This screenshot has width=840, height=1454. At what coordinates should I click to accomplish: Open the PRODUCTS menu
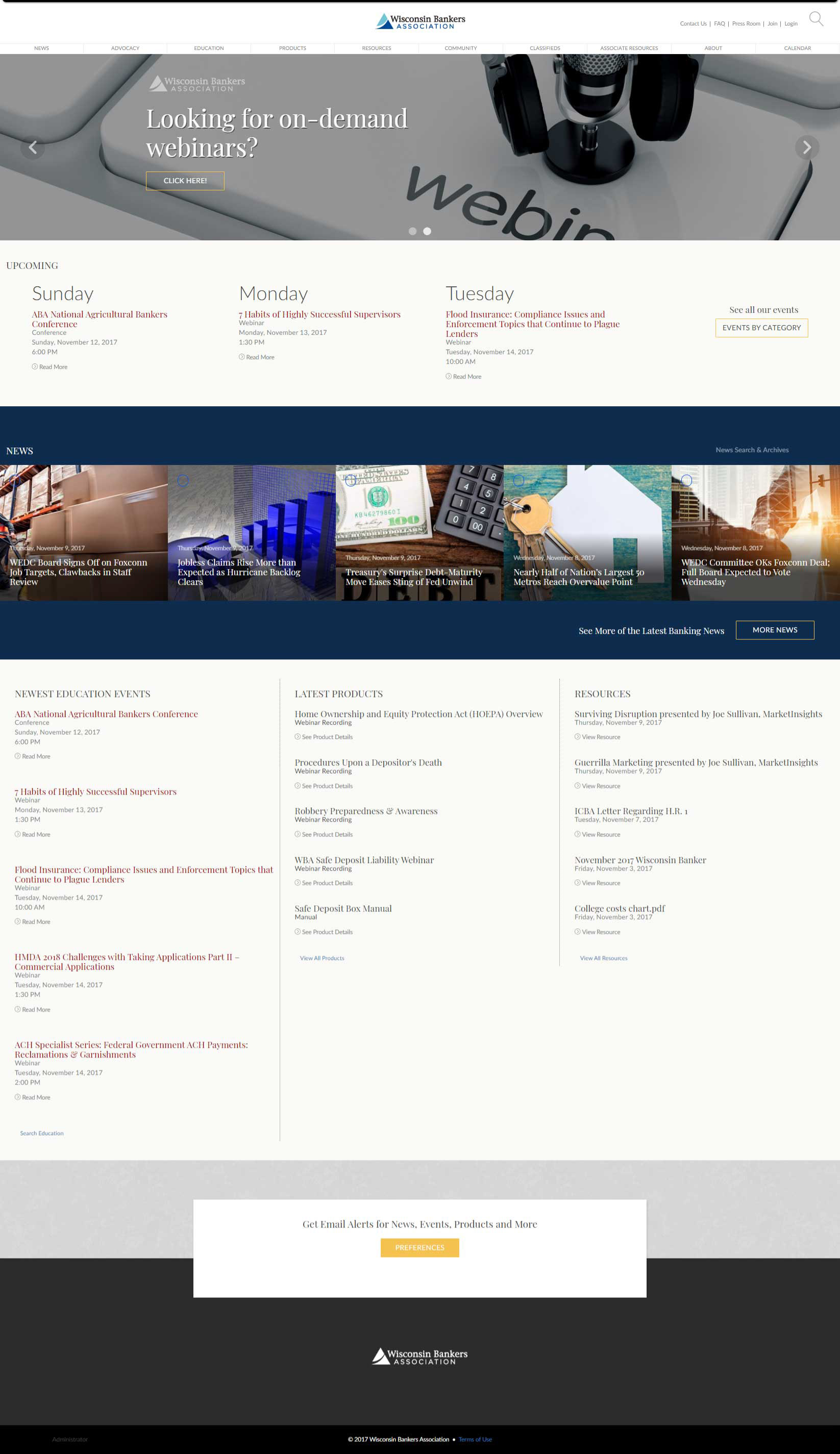coord(292,48)
